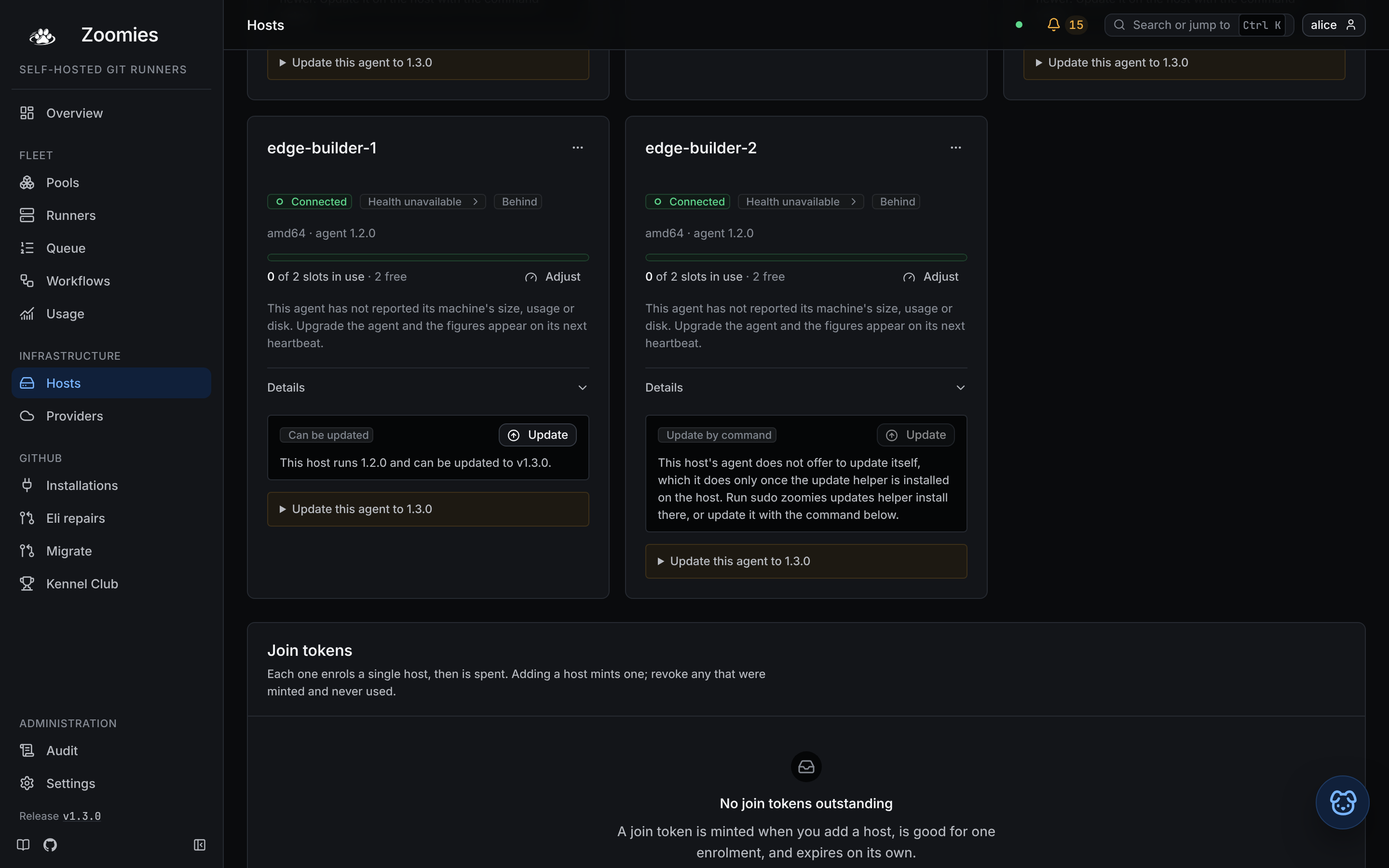
Task: Click the Installations plug icon
Action: (x=27, y=485)
